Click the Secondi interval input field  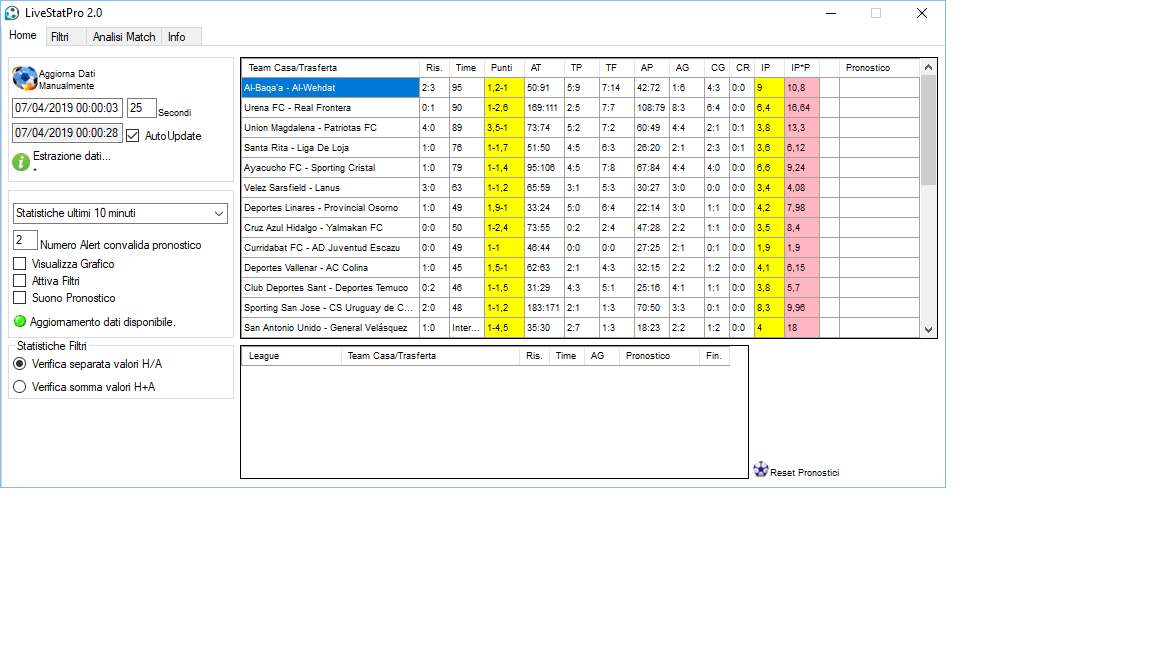[141, 108]
